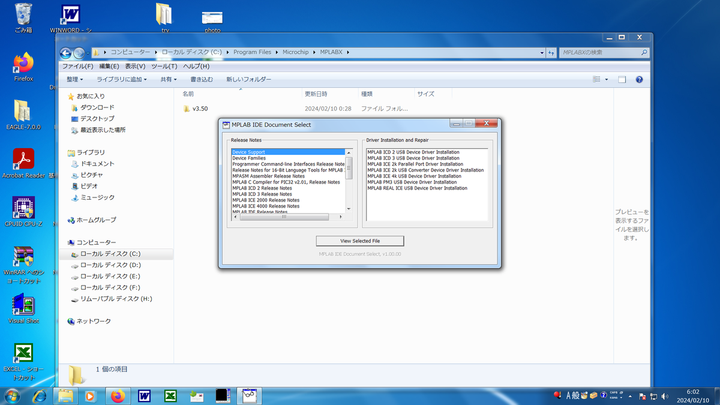Select MPLAB ICD 2 USB Device Driver Installation

[x=413, y=152]
